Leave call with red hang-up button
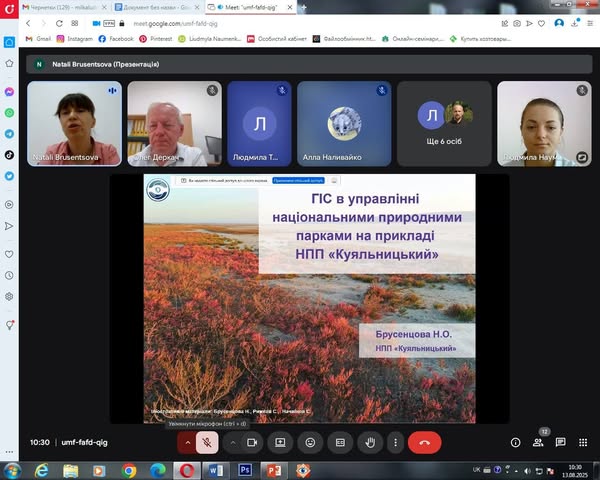The height and width of the screenshot is (480, 600). (424, 442)
